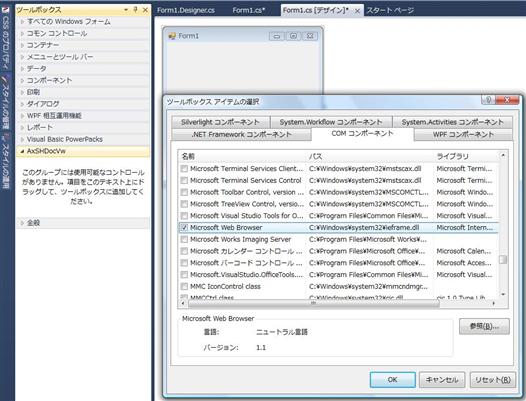The image size is (526, 401).
Task: Click horizontal scrollbar right arrow
Action: [x=493, y=303]
